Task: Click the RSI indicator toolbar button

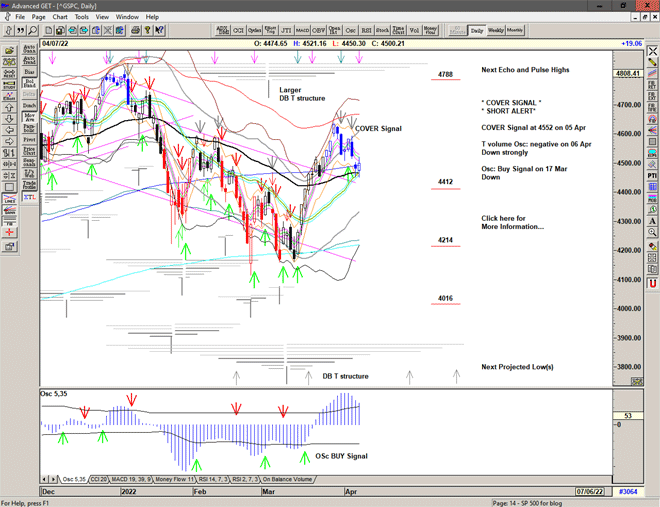Action: [x=365, y=31]
